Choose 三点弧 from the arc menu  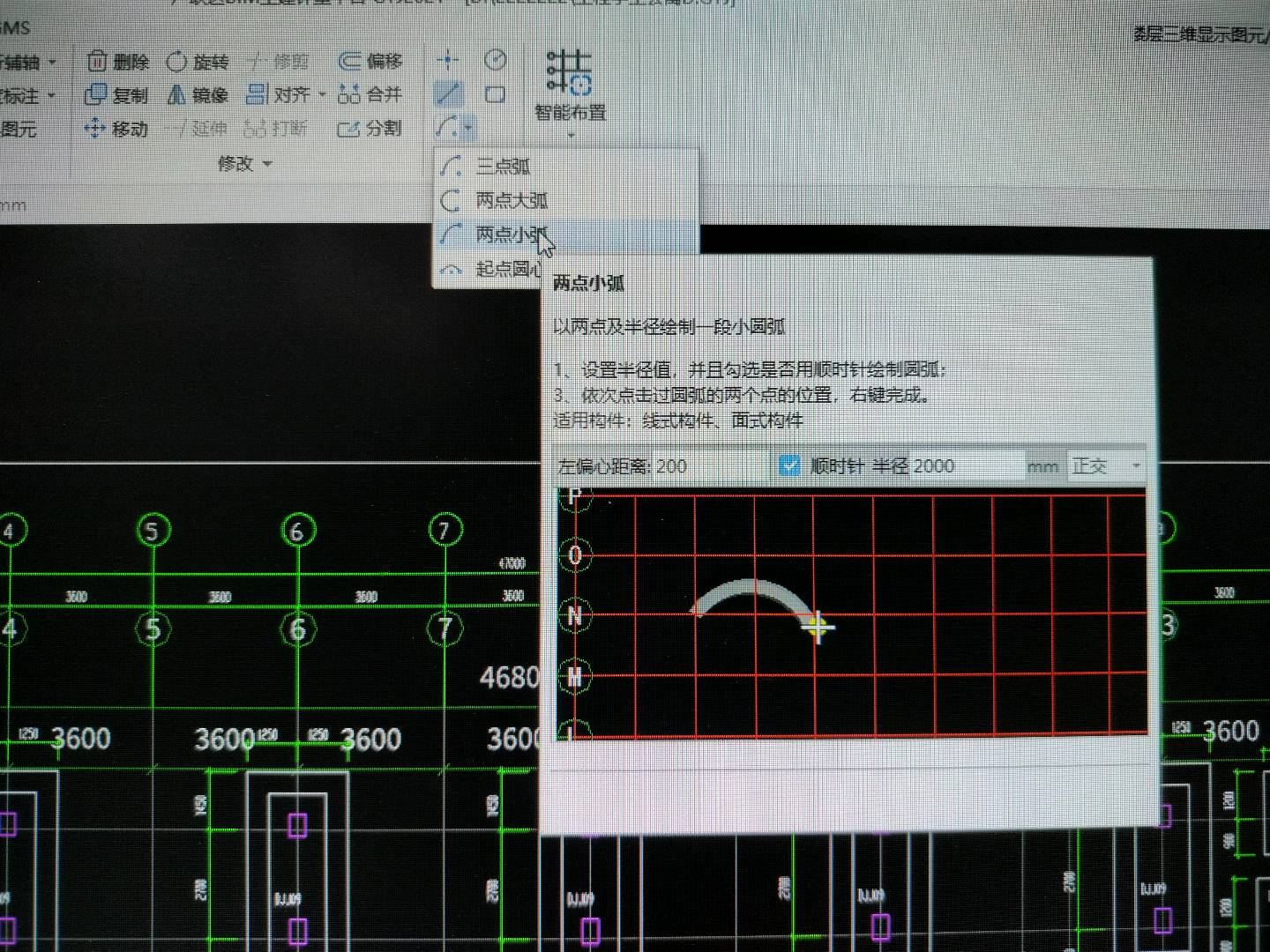pyautogui.click(x=503, y=164)
